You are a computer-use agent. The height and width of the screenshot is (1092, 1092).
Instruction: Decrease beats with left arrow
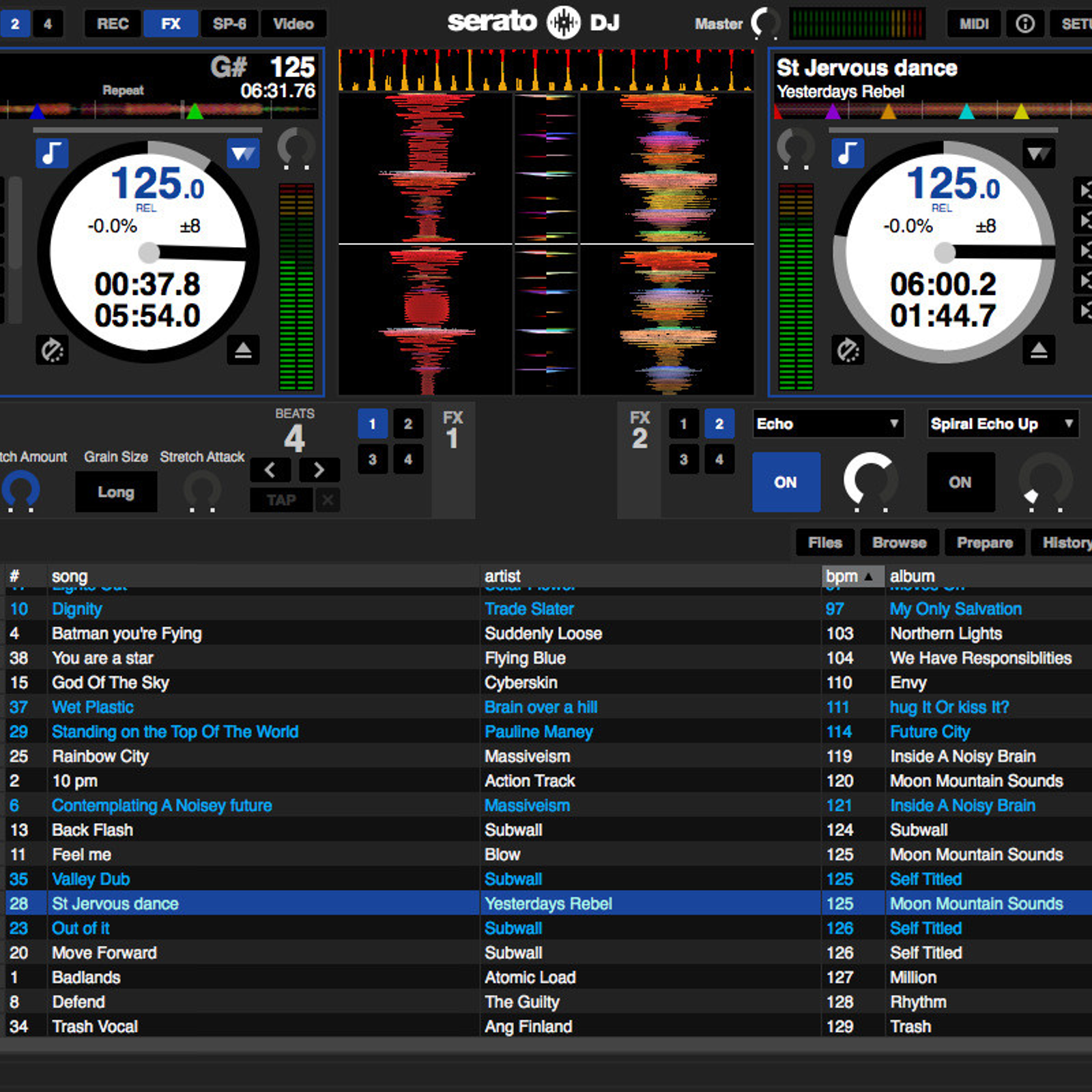point(270,470)
